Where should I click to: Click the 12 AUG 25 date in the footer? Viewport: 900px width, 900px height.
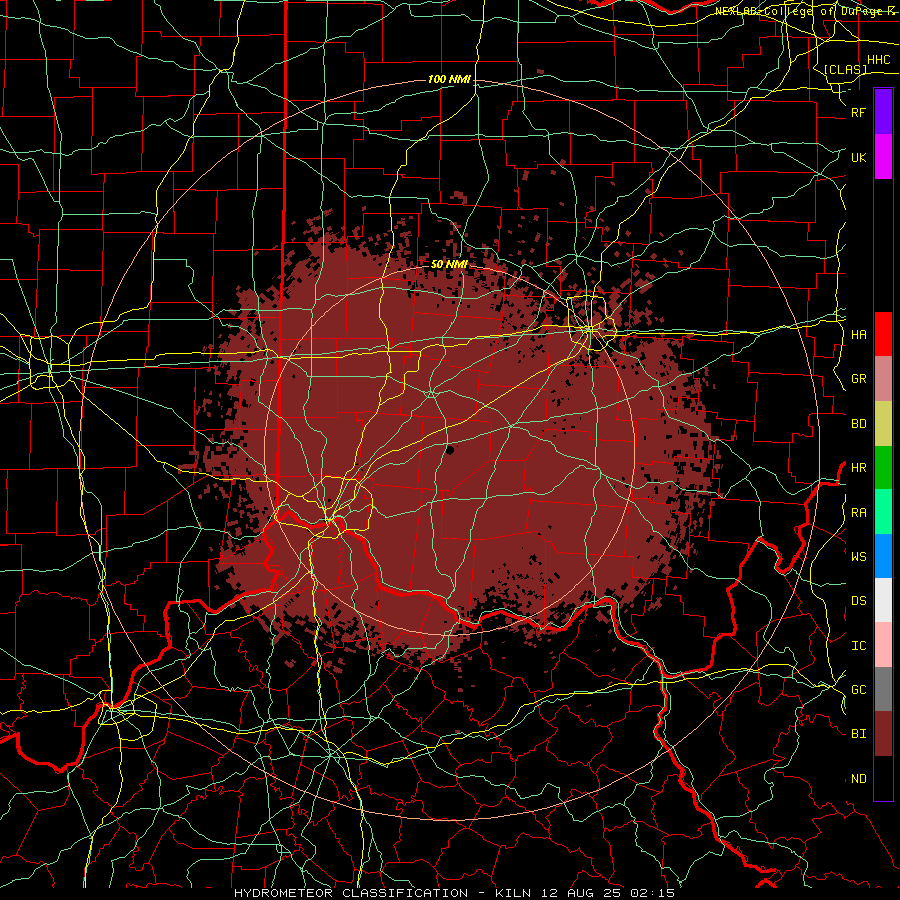(580, 893)
